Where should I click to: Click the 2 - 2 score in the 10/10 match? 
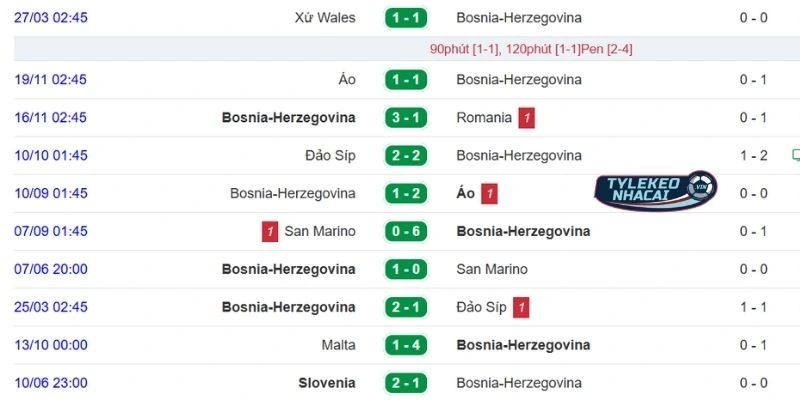click(x=405, y=156)
